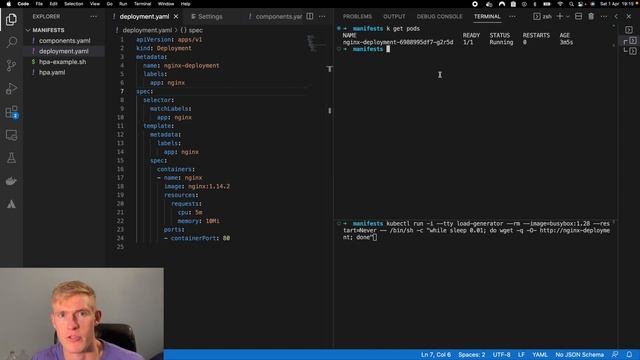Viewport: 640px width, 360px height.
Task: Open the PROBLEMS panel tab
Action: coord(357,16)
